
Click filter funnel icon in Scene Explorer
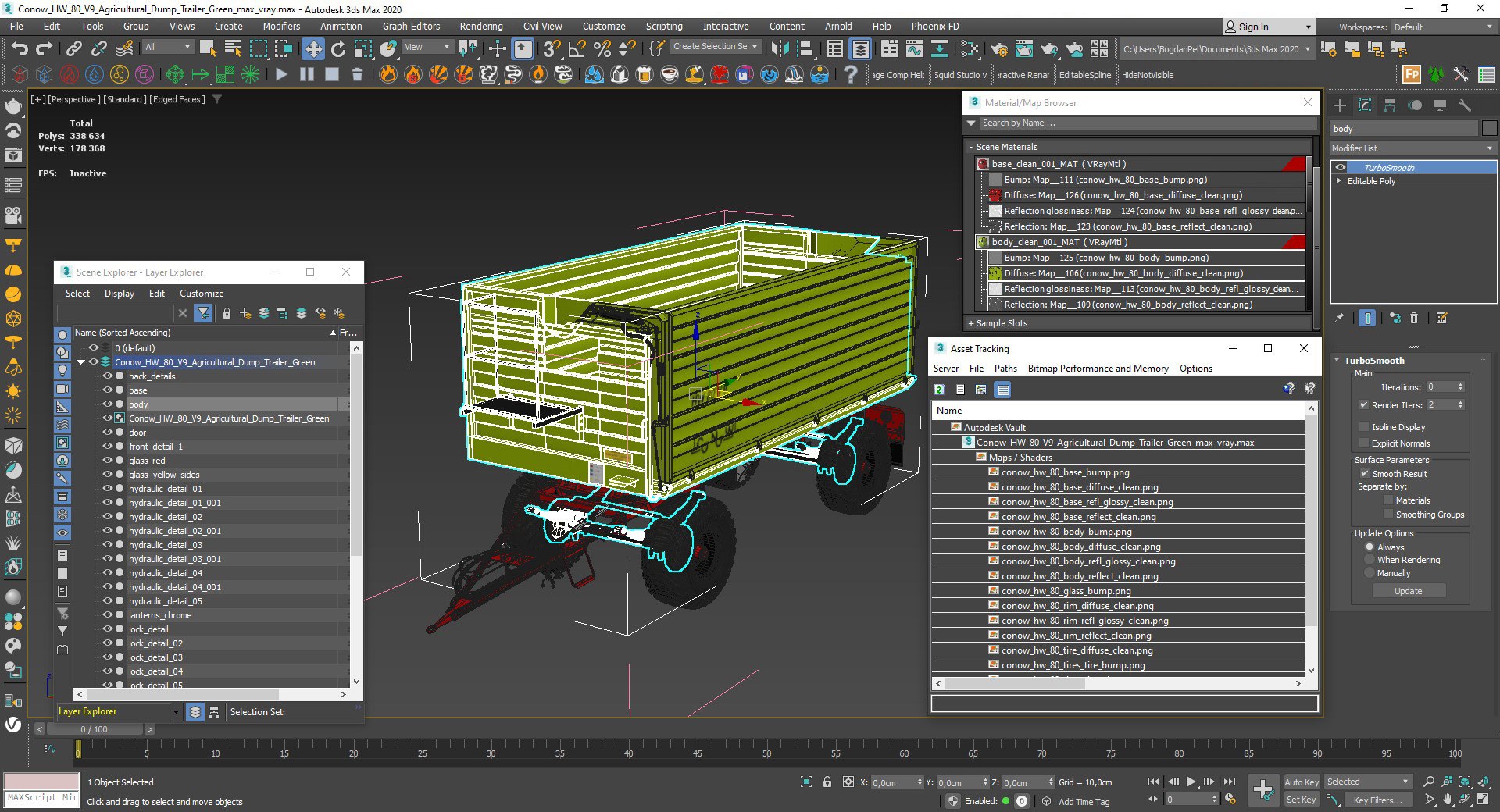pyautogui.click(x=203, y=313)
